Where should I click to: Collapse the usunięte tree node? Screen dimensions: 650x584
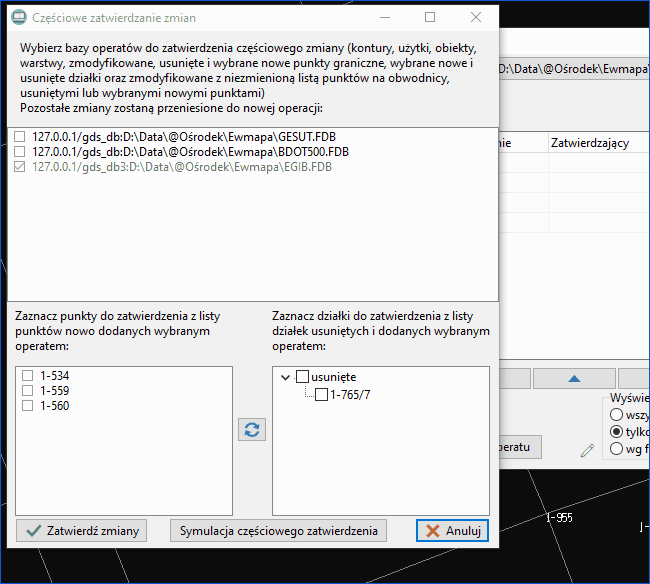pyautogui.click(x=285, y=377)
